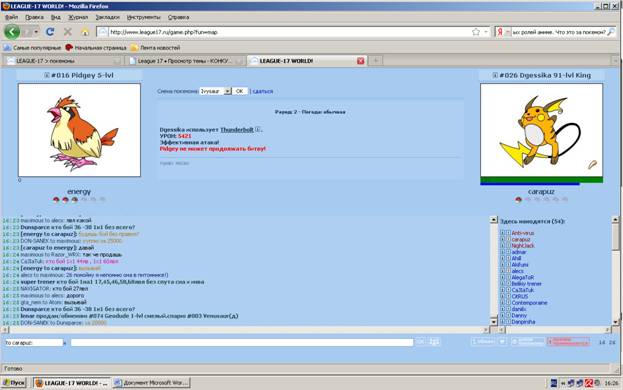Click info icon before #026 Dgessika title

[495, 75]
